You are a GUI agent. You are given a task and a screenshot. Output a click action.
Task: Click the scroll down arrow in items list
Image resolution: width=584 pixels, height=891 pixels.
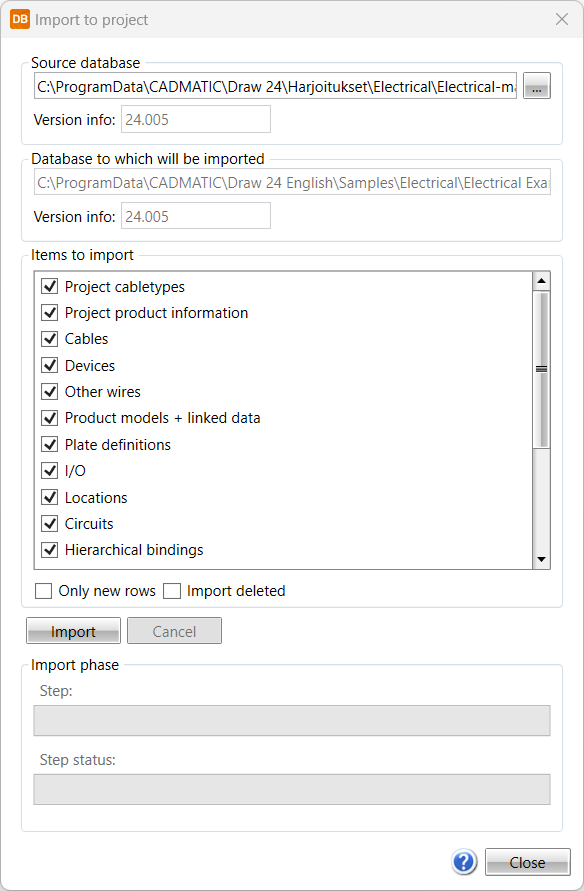pos(541,560)
